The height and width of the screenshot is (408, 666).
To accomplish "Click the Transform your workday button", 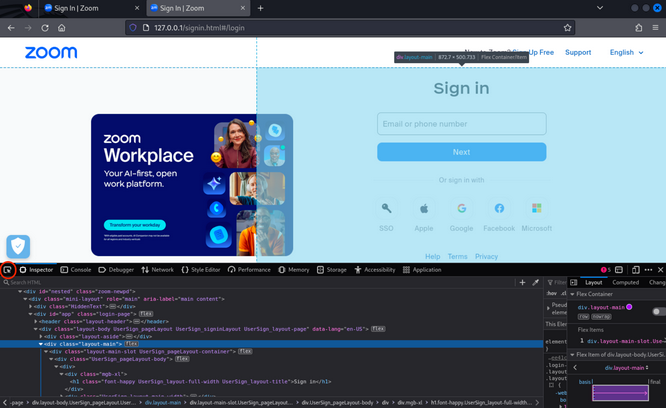I will pos(135,225).
